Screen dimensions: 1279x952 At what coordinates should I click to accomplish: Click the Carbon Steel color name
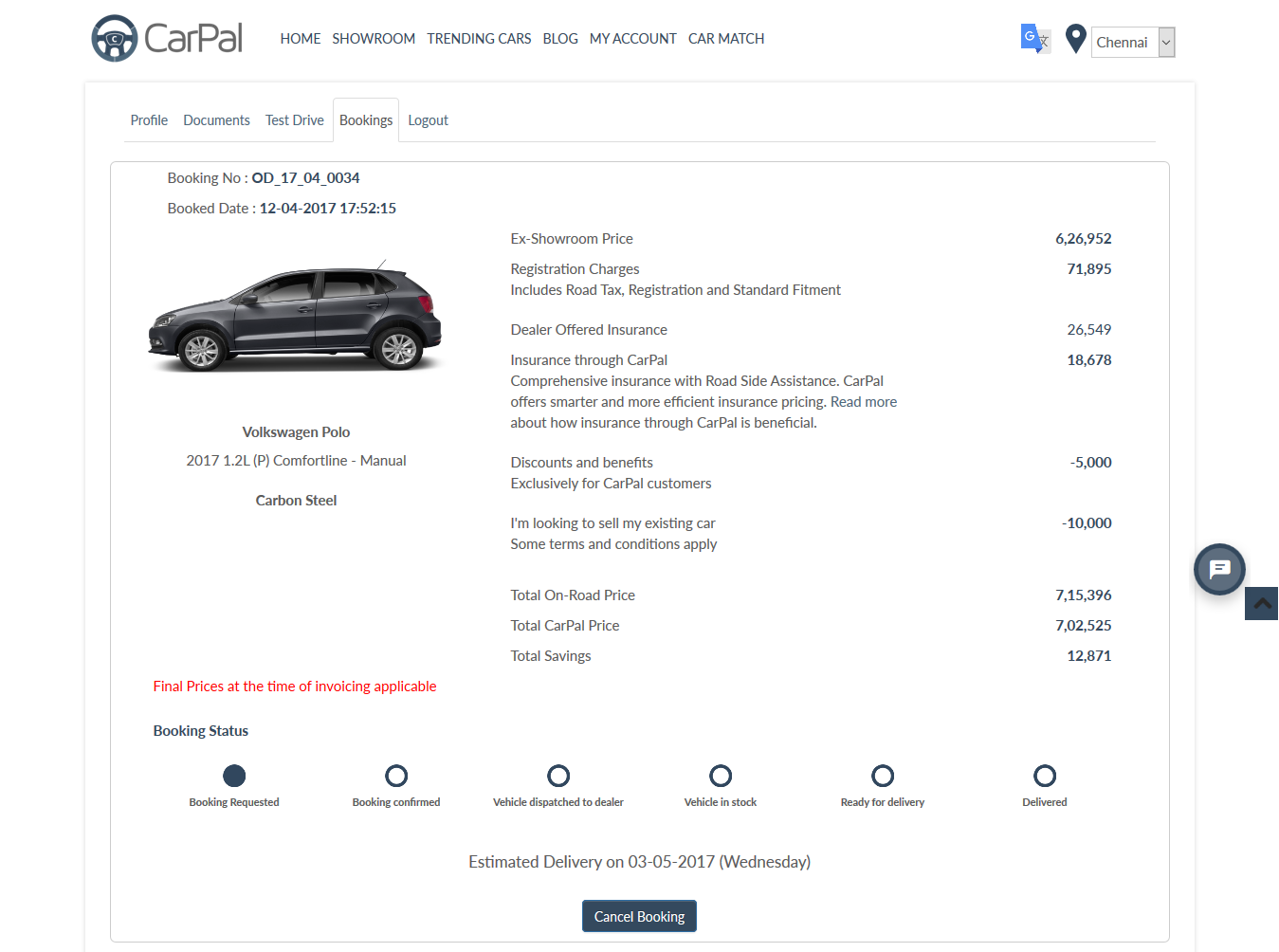[296, 501]
